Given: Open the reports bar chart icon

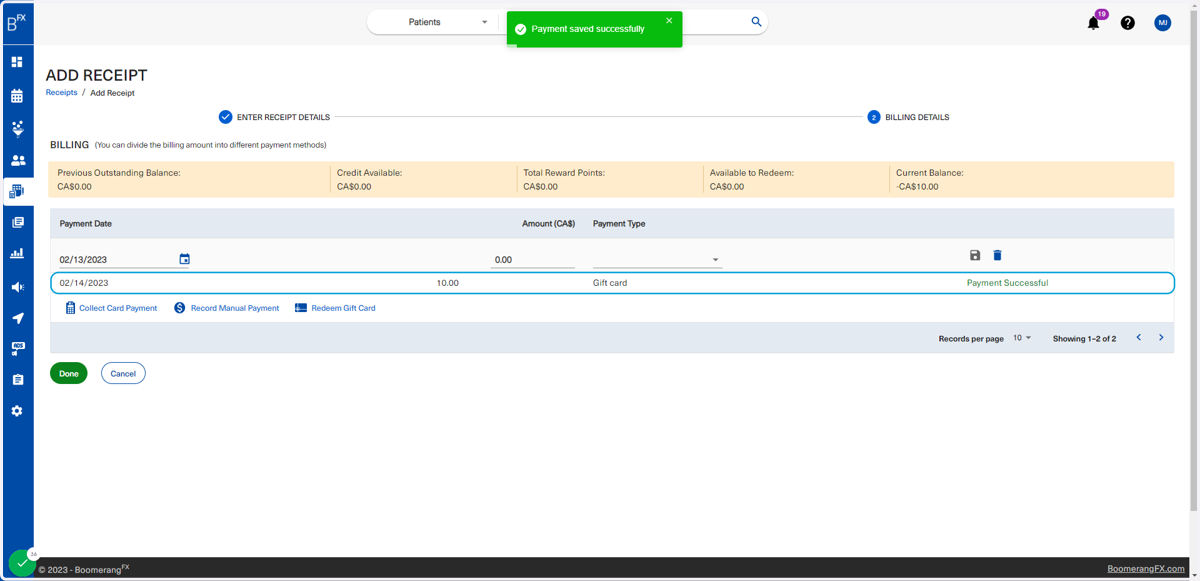Looking at the screenshot, I should click(17, 254).
